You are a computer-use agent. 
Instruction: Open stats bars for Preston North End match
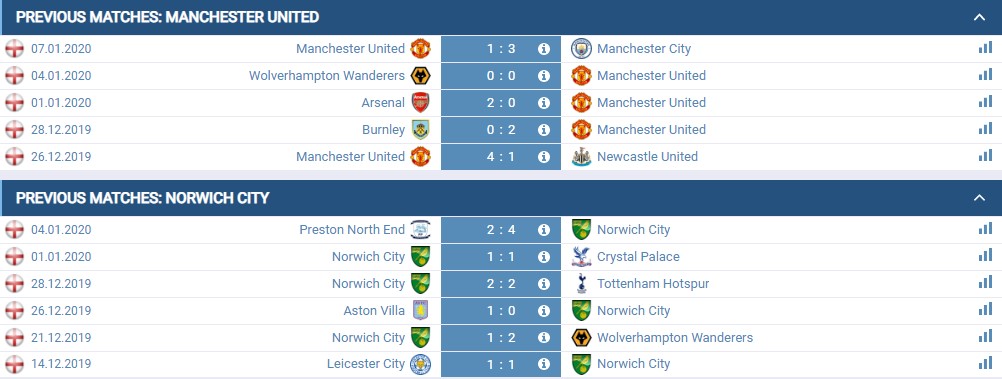coord(985,229)
